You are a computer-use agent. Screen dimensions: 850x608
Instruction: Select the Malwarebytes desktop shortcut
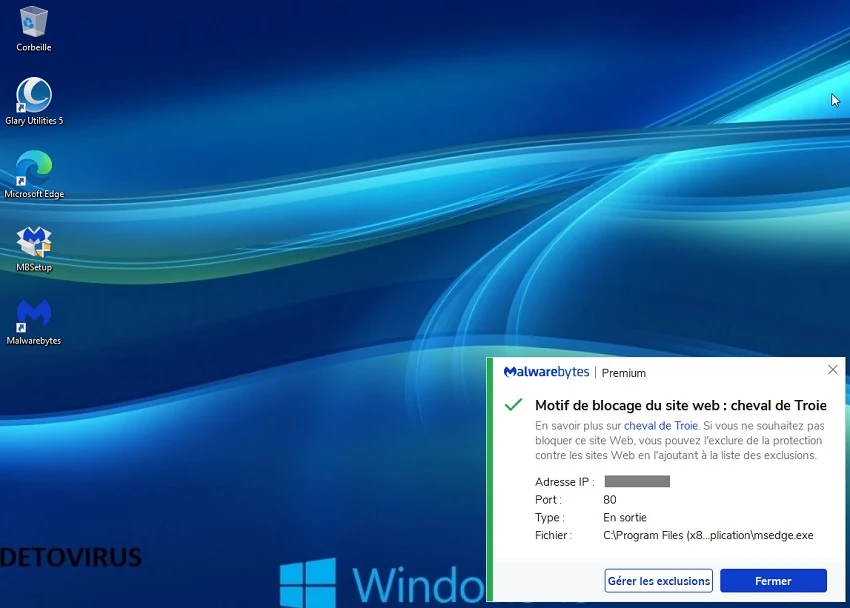pos(34,322)
